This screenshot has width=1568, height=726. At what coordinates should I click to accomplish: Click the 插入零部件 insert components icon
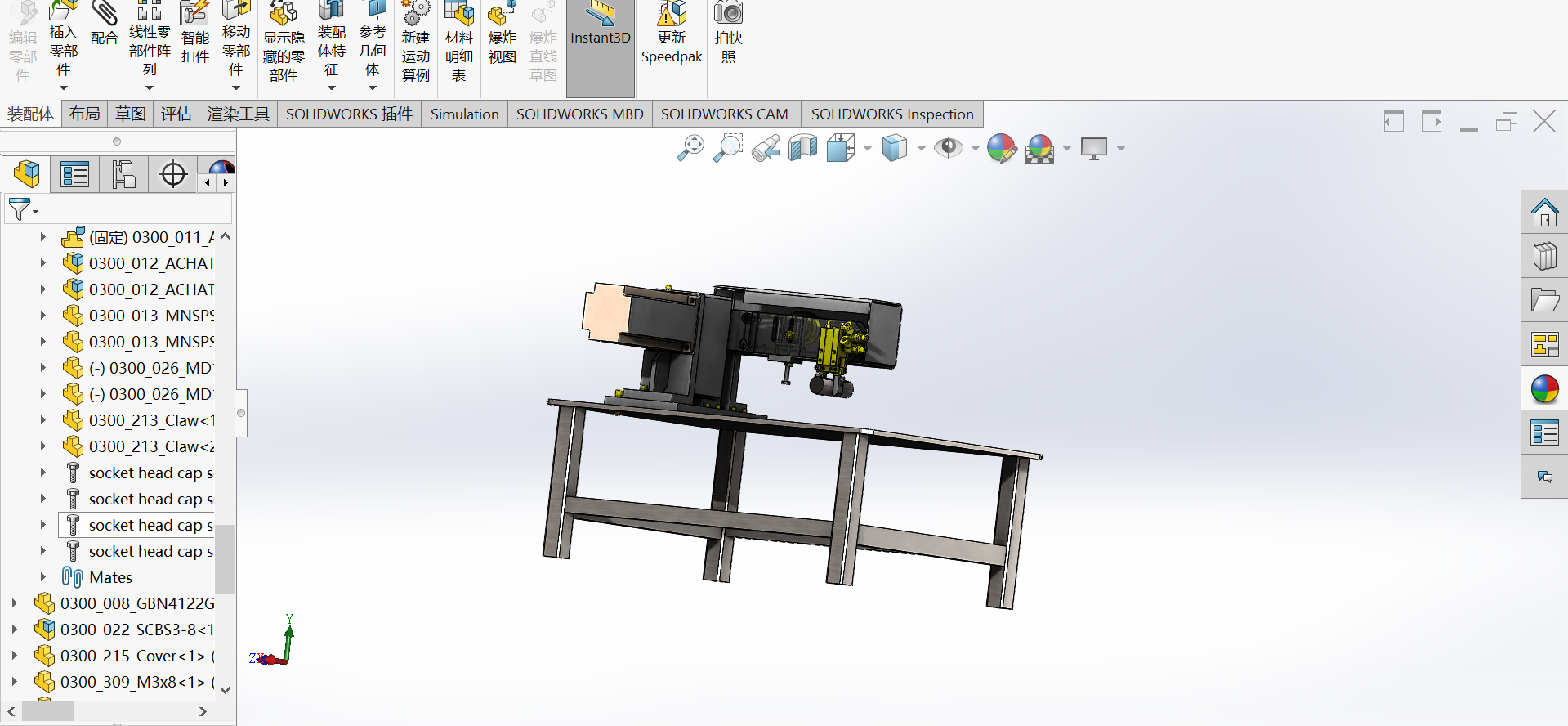63,11
